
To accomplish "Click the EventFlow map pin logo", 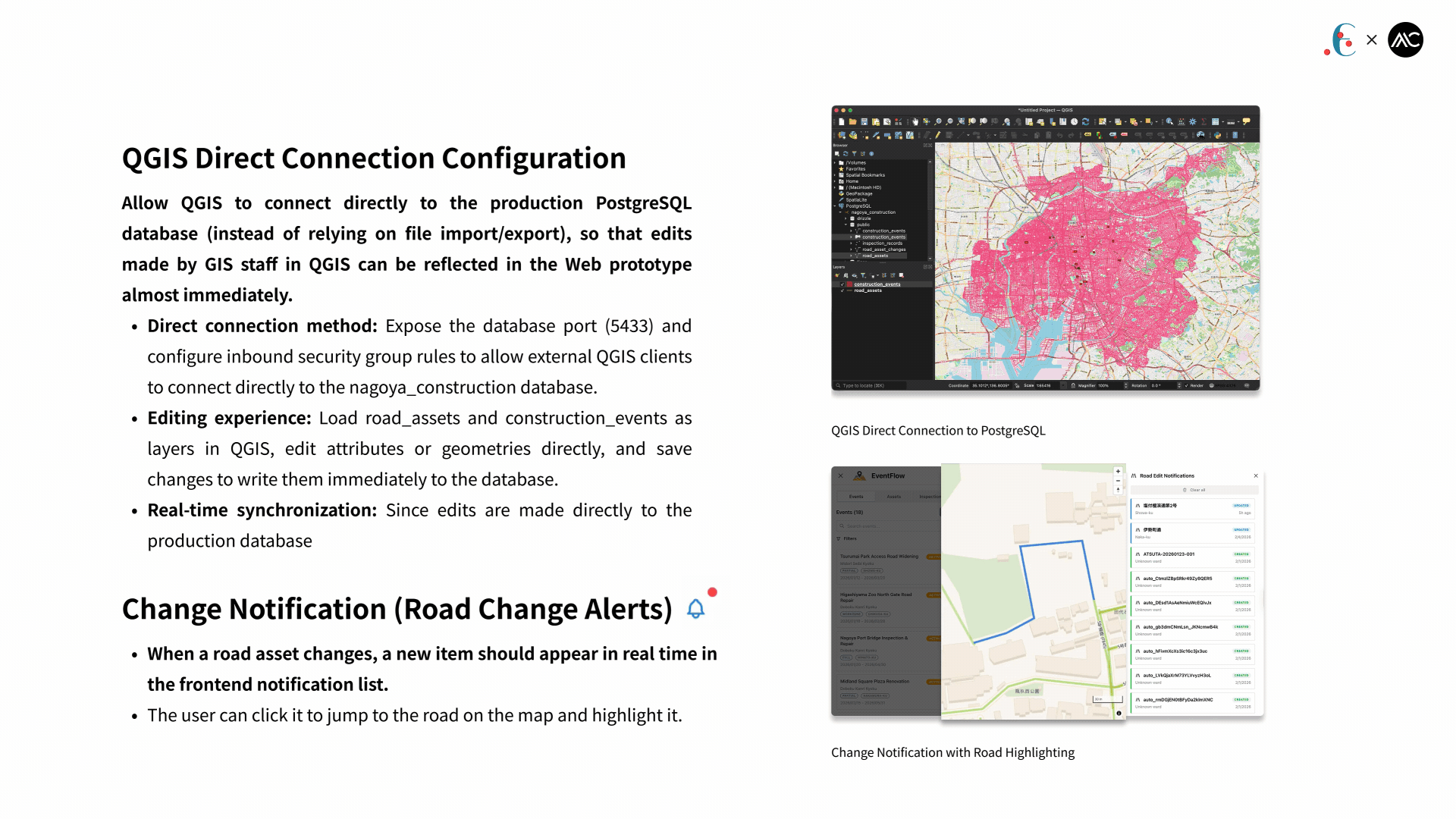I will [859, 475].
